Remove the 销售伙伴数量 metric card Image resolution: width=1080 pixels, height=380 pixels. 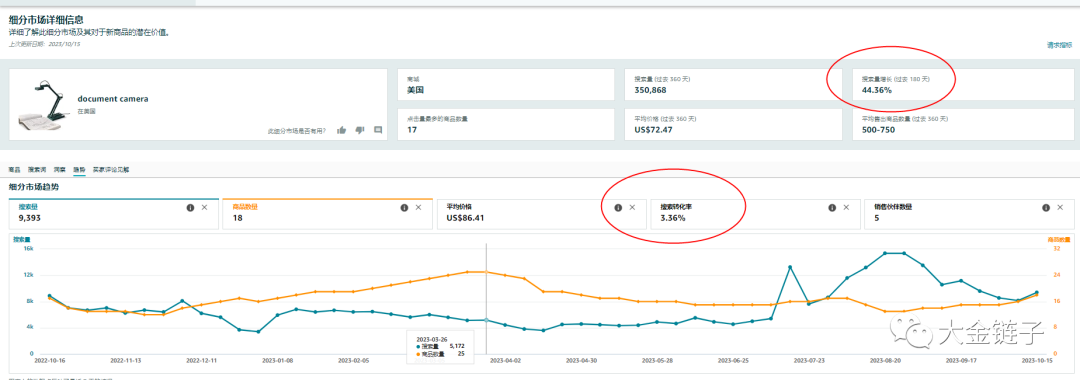point(1061,207)
